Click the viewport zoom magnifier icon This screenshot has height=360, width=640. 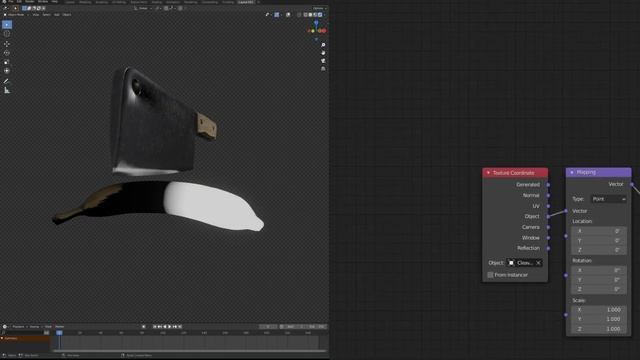coord(323,45)
